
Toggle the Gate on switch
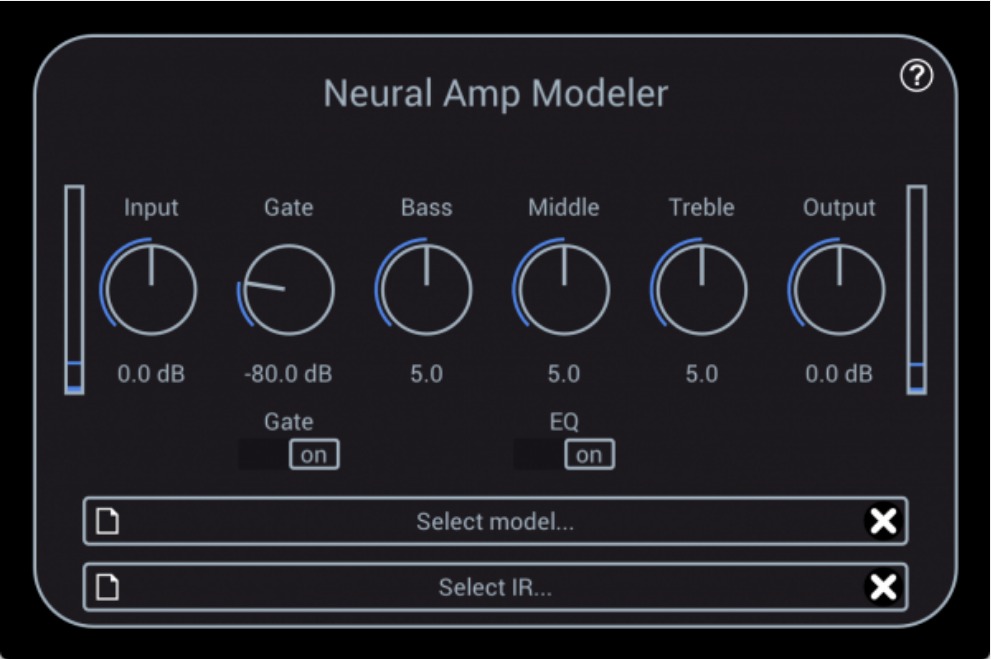(315, 452)
